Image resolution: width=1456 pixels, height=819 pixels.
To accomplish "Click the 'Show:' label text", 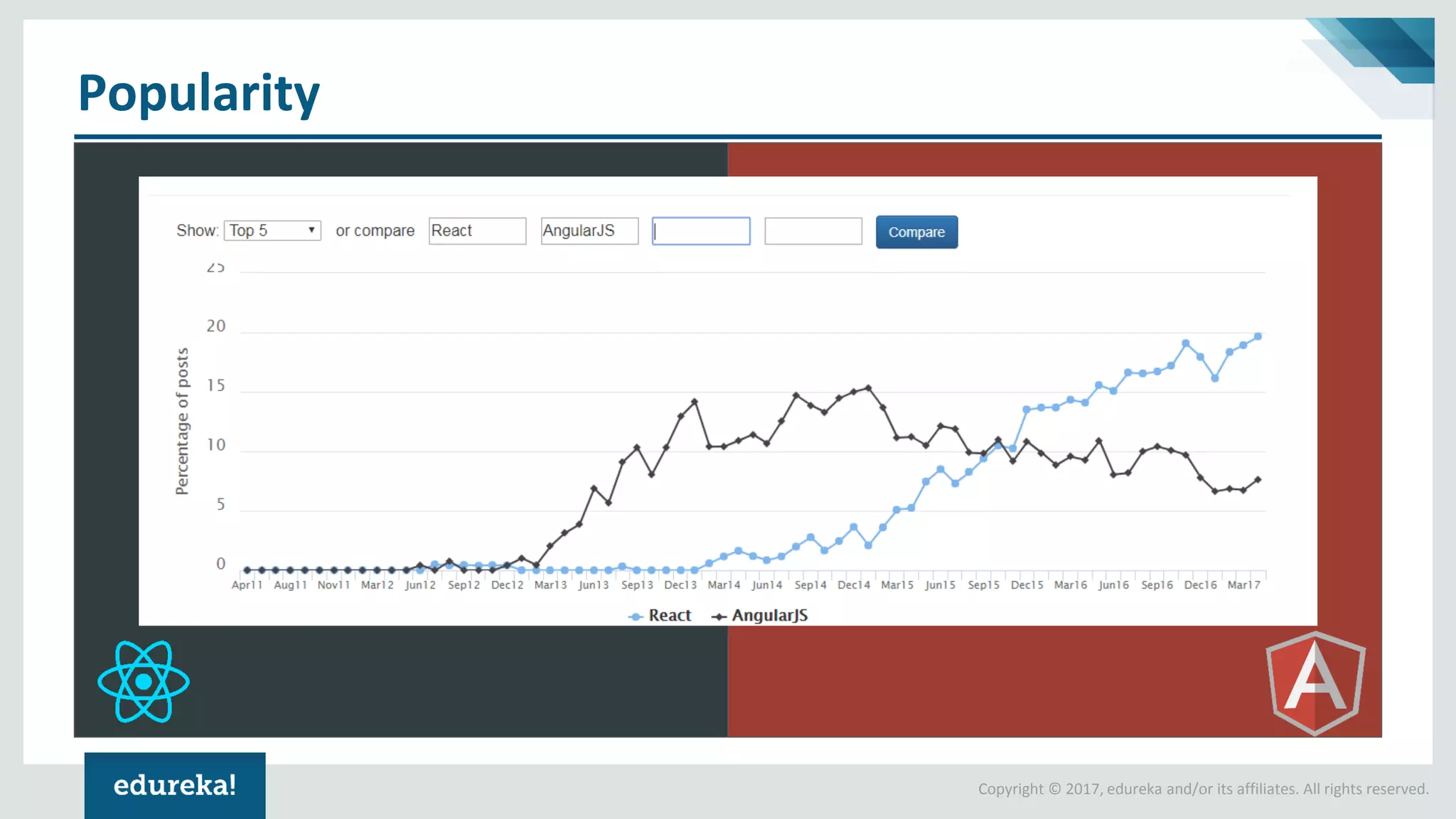I will click(x=197, y=230).
